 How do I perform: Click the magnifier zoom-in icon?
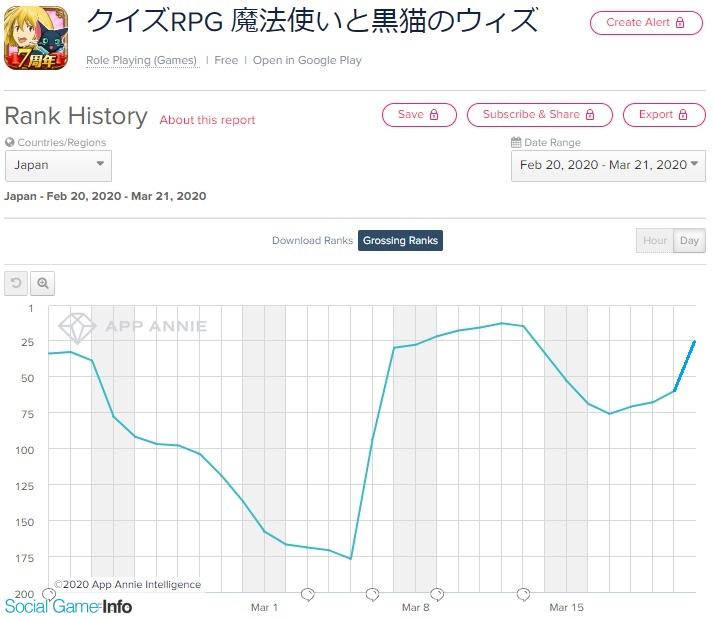(x=43, y=283)
